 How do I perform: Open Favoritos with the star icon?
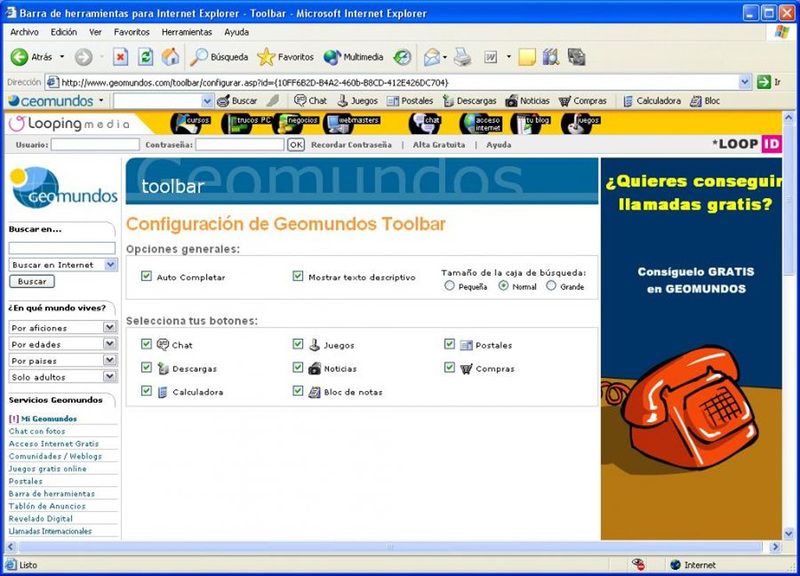click(x=266, y=57)
